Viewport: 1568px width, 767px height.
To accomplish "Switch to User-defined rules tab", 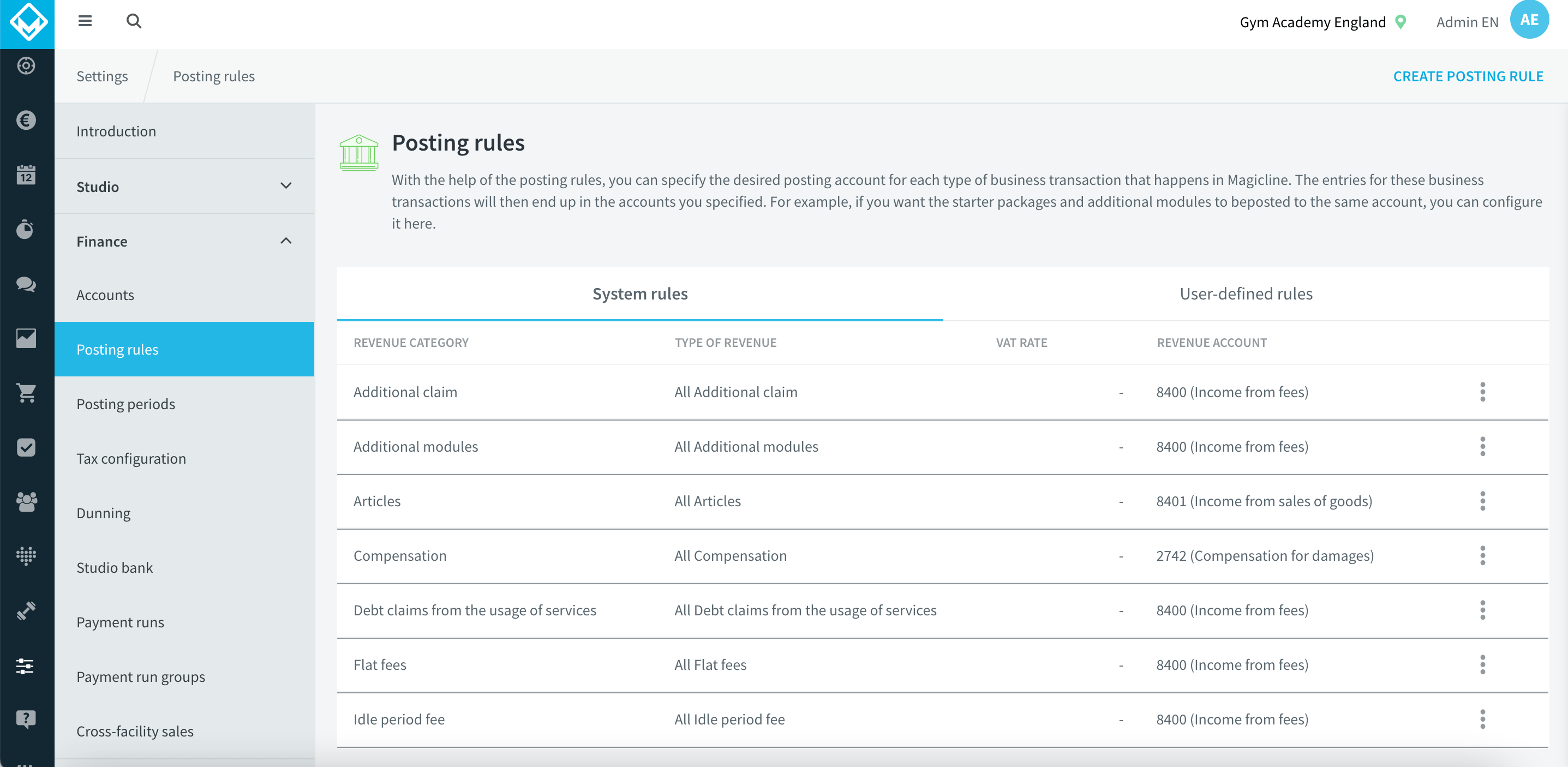I will click(1246, 294).
